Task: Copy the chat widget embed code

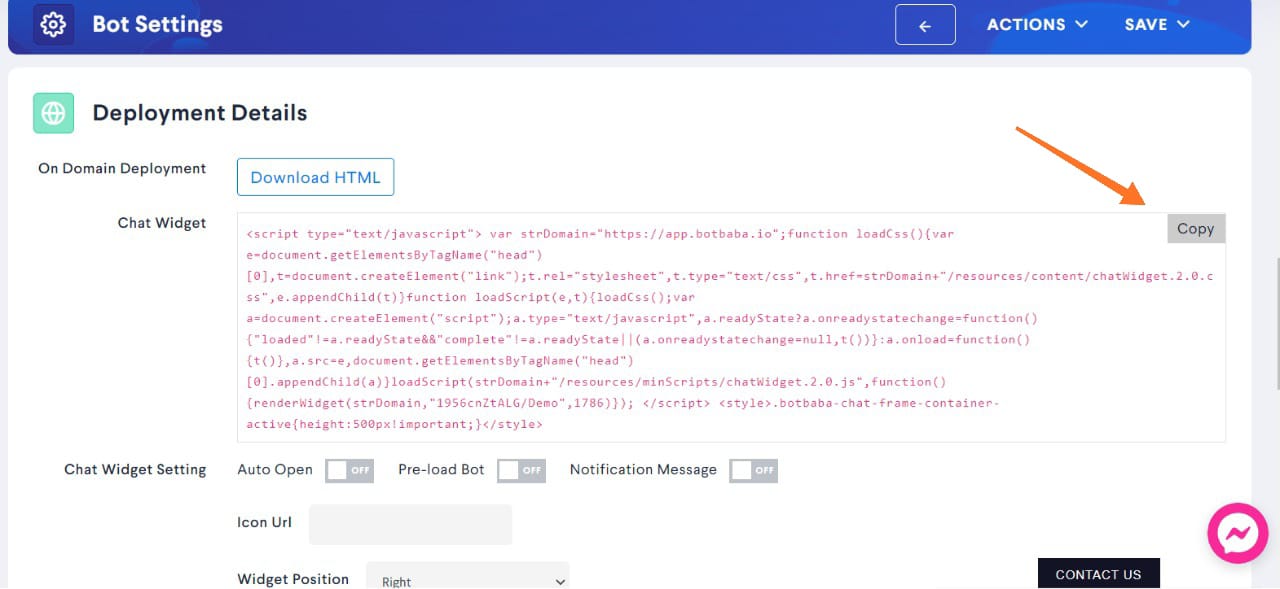Action: [x=1195, y=228]
